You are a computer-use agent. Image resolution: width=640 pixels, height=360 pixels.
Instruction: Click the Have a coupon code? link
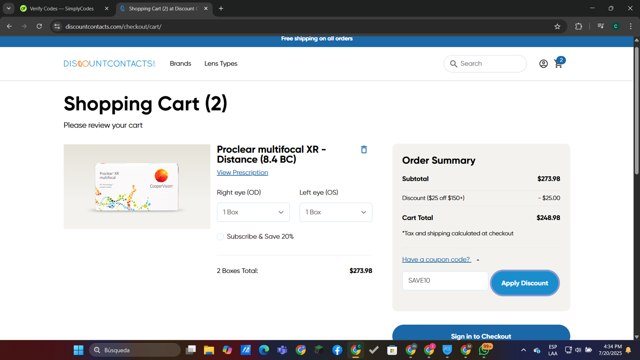[436, 260]
